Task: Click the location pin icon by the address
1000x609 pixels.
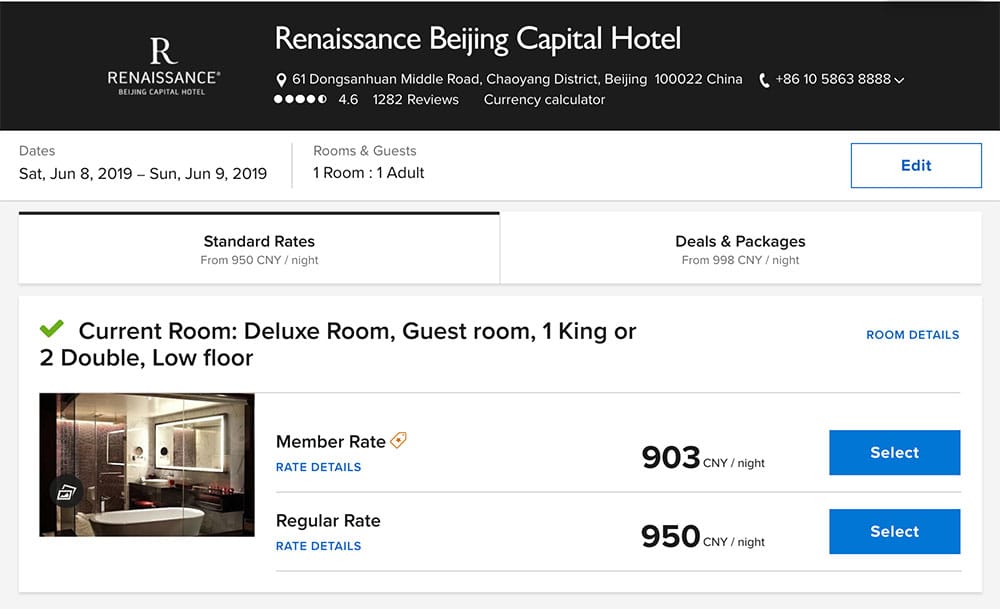Action: tap(283, 79)
